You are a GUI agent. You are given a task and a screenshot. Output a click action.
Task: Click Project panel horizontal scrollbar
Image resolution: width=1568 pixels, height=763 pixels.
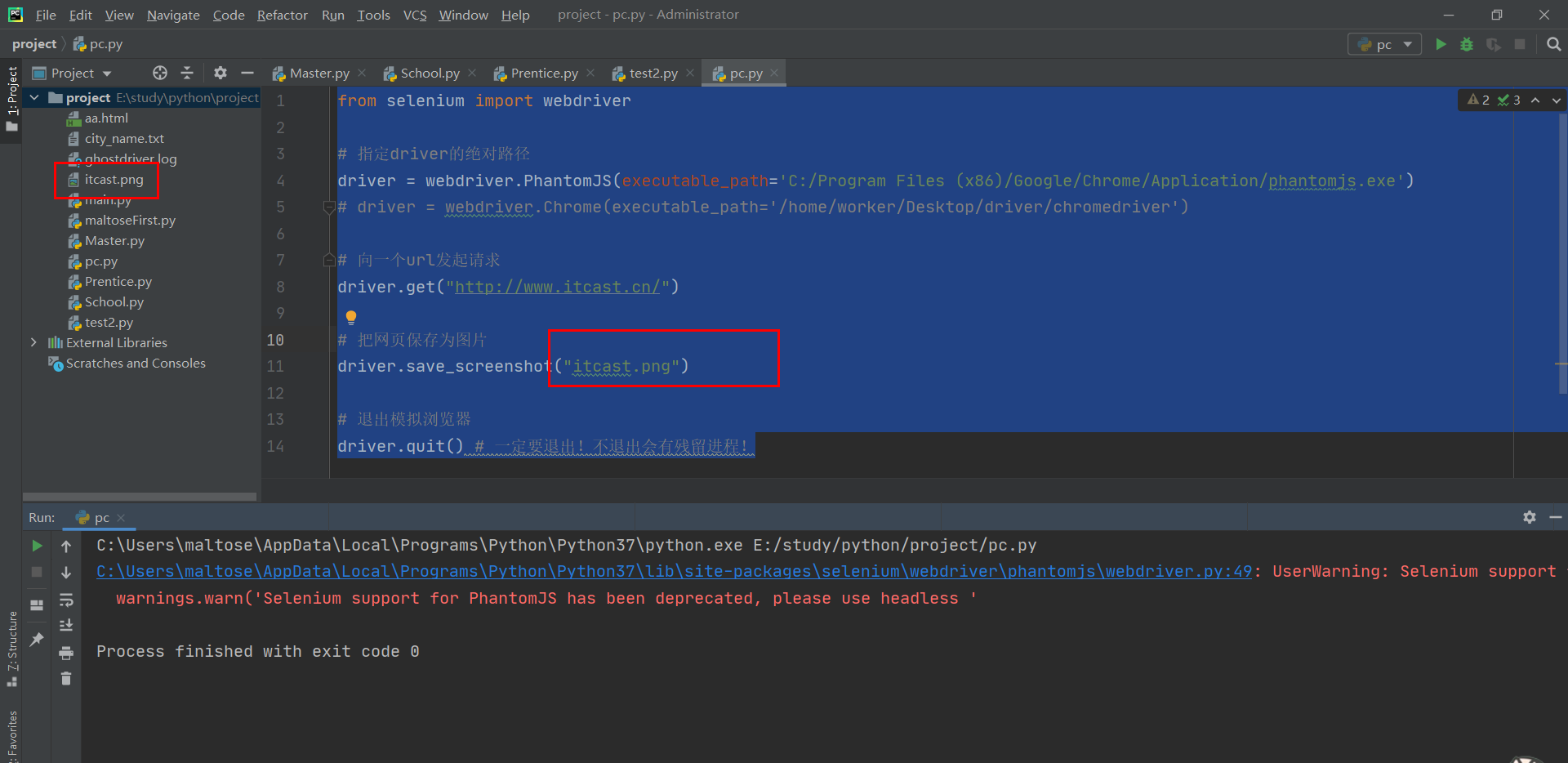tap(140, 497)
